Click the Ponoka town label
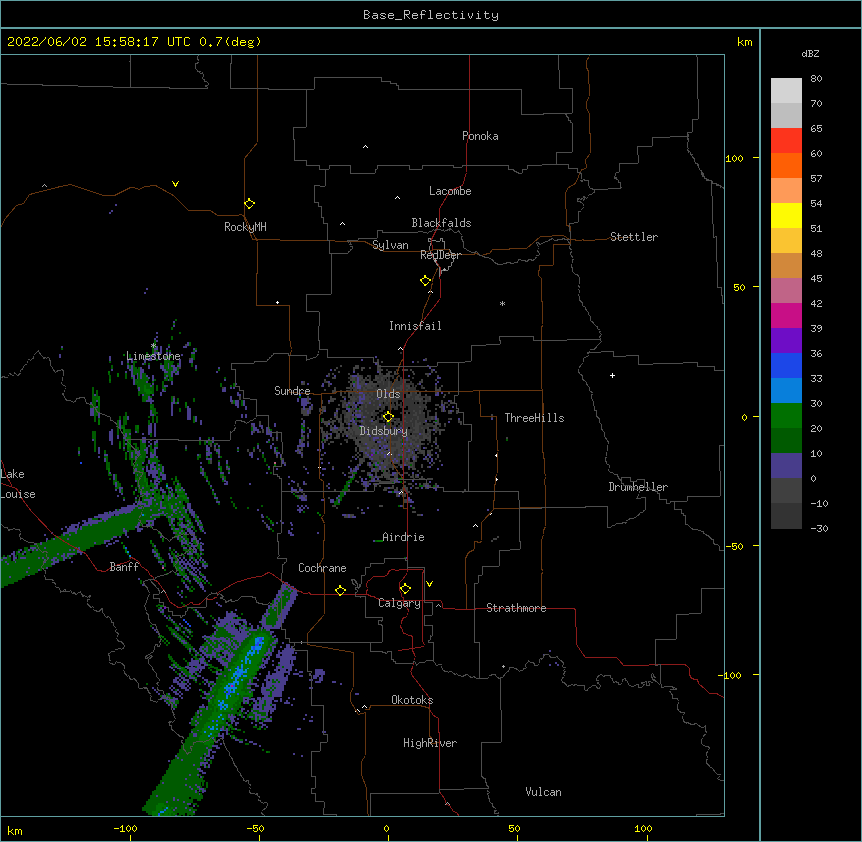862x842 pixels. pyautogui.click(x=480, y=136)
